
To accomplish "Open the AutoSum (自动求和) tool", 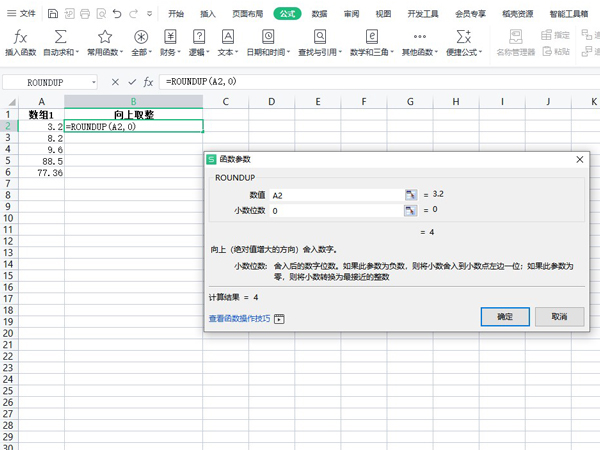I will (x=60, y=37).
